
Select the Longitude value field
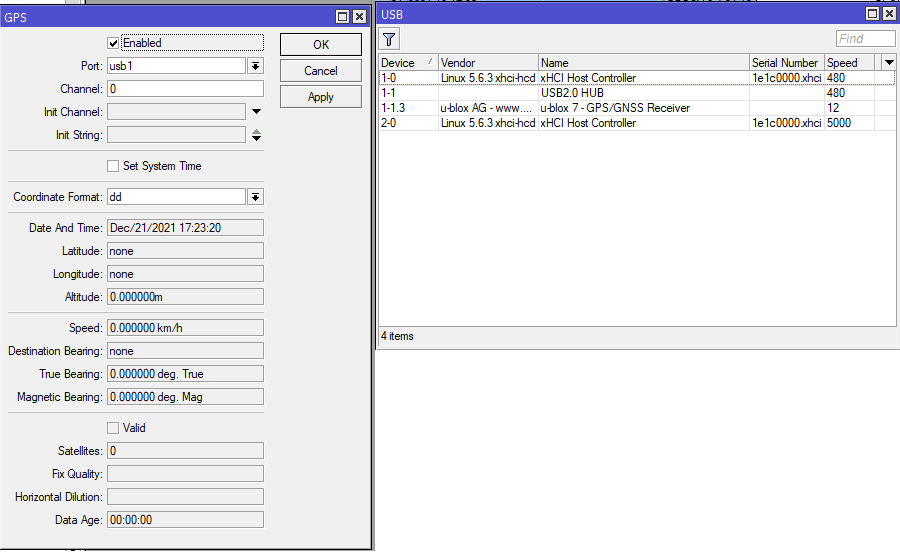185,274
